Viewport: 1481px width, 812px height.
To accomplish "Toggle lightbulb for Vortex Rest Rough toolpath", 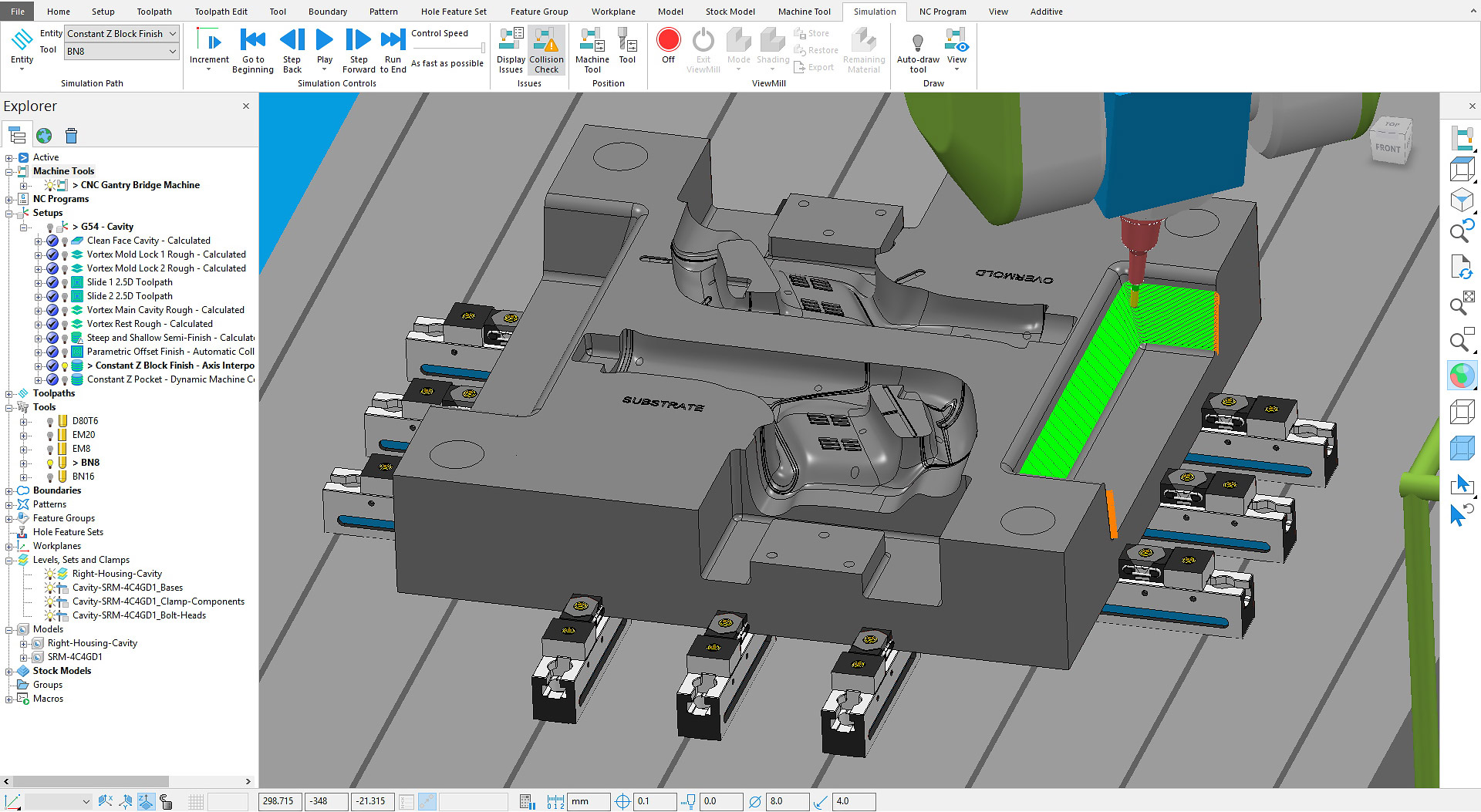I will (65, 325).
